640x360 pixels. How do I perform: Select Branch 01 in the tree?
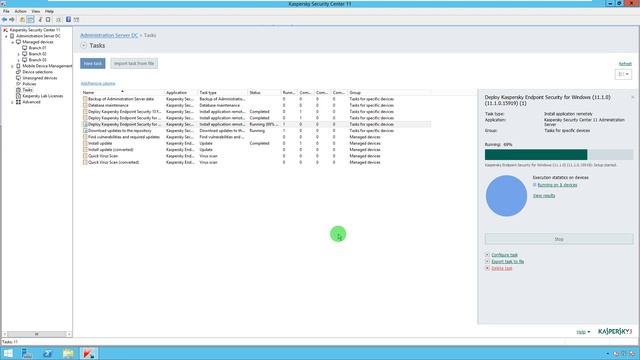37,48
